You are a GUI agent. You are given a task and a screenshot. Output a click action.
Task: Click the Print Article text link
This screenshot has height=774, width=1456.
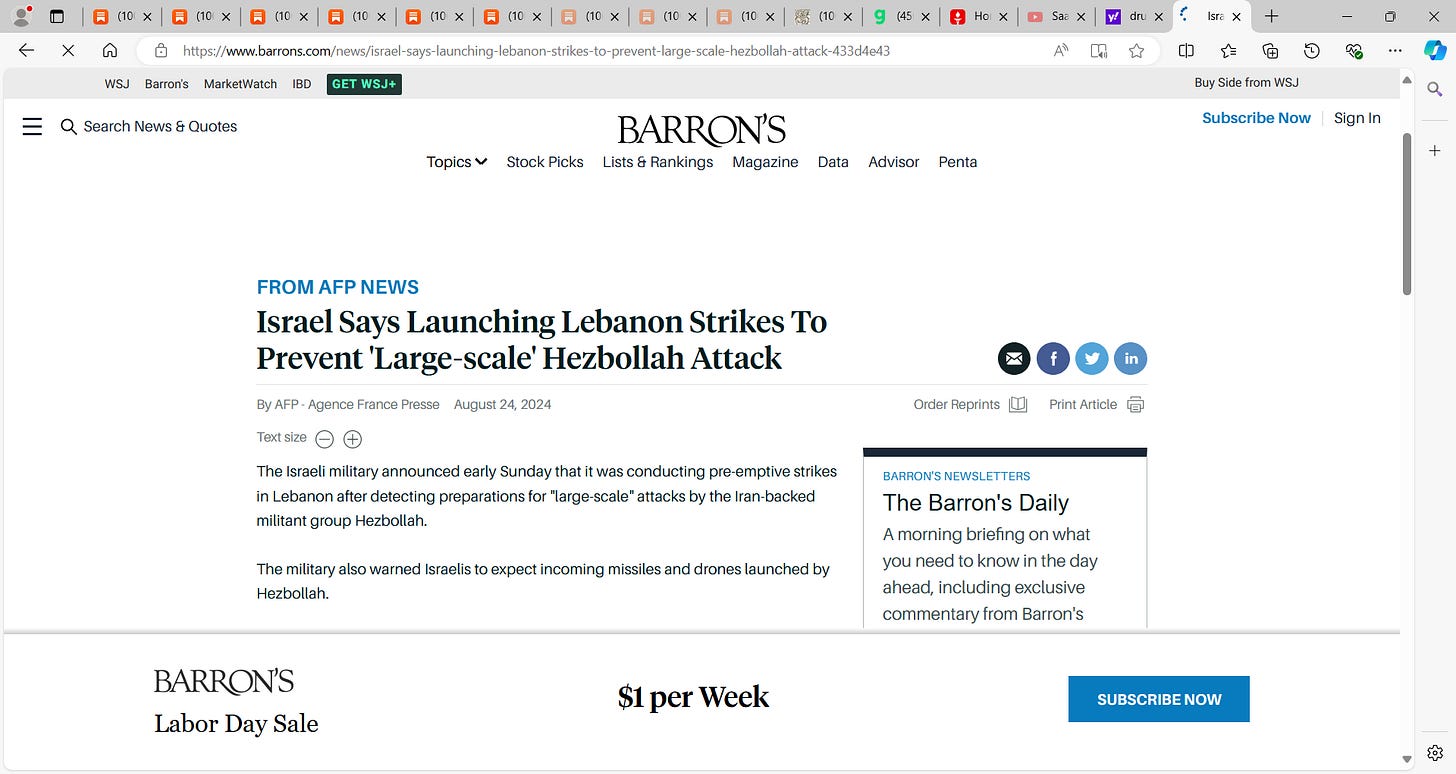coord(1083,405)
